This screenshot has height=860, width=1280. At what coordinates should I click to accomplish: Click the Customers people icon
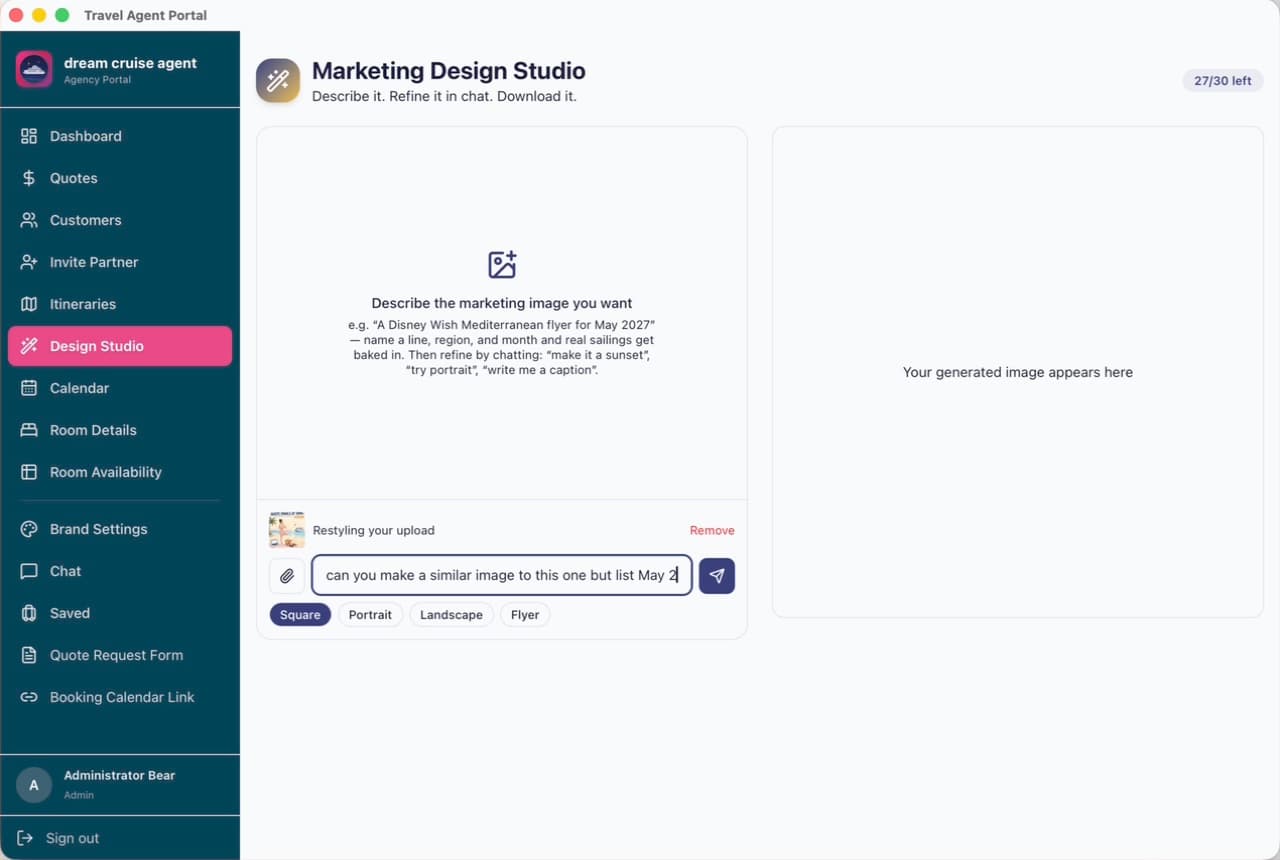pyautogui.click(x=29, y=220)
